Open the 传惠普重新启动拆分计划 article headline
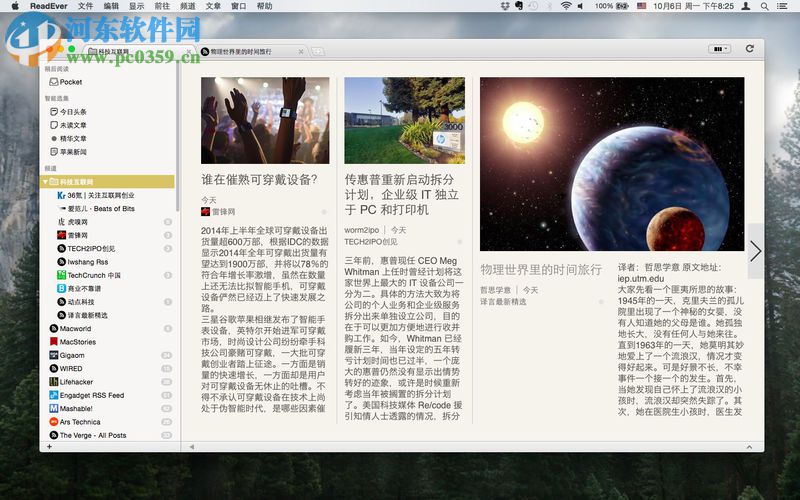The height and width of the screenshot is (500, 800). pos(402,195)
